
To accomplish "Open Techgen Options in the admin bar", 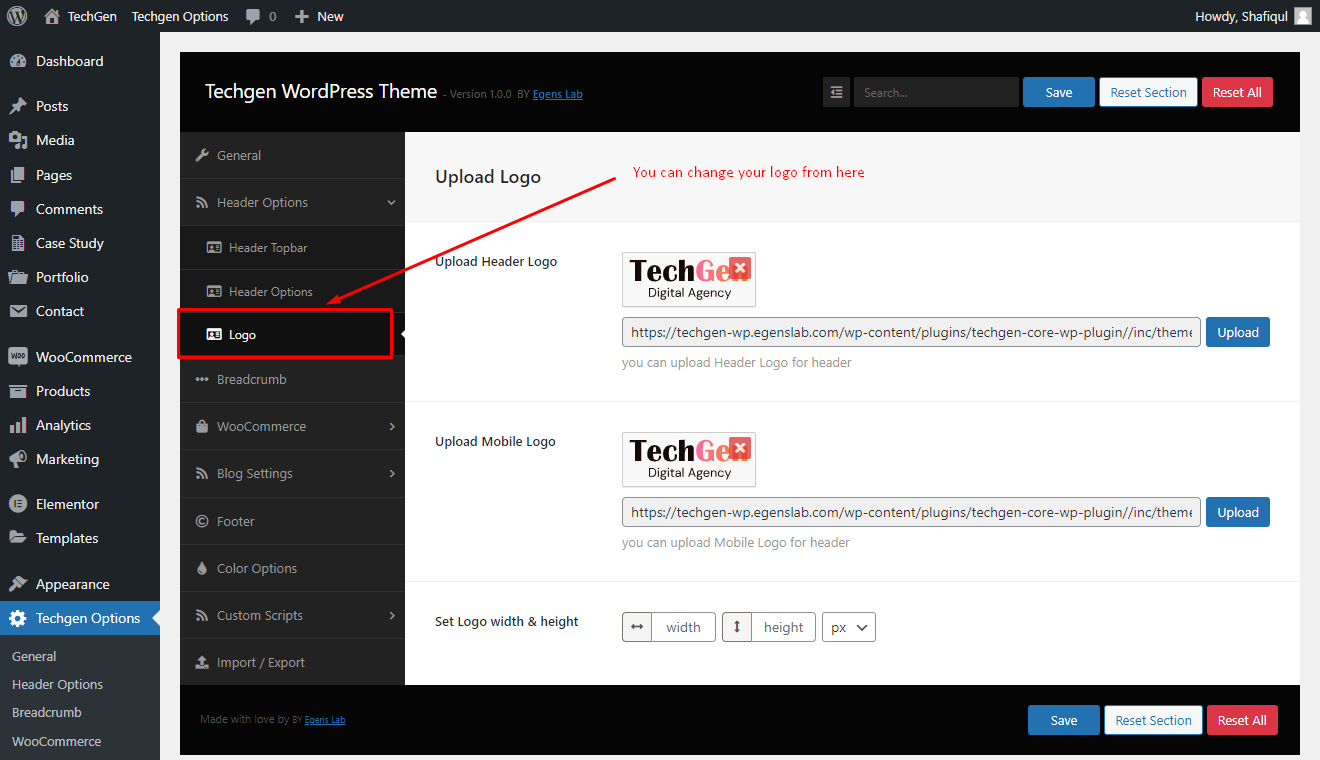I will (x=180, y=16).
